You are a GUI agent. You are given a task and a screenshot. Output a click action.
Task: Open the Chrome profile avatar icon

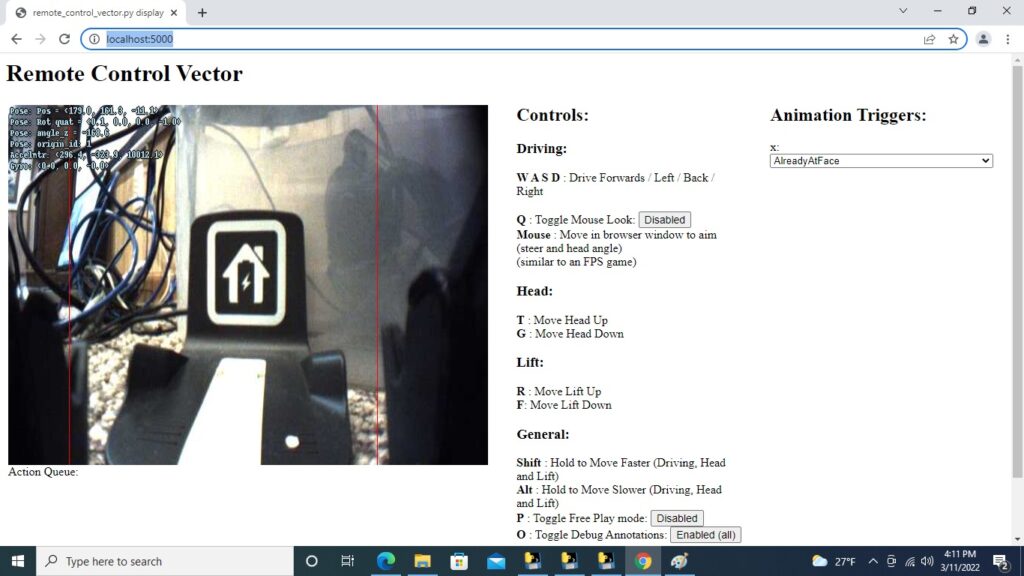point(981,39)
